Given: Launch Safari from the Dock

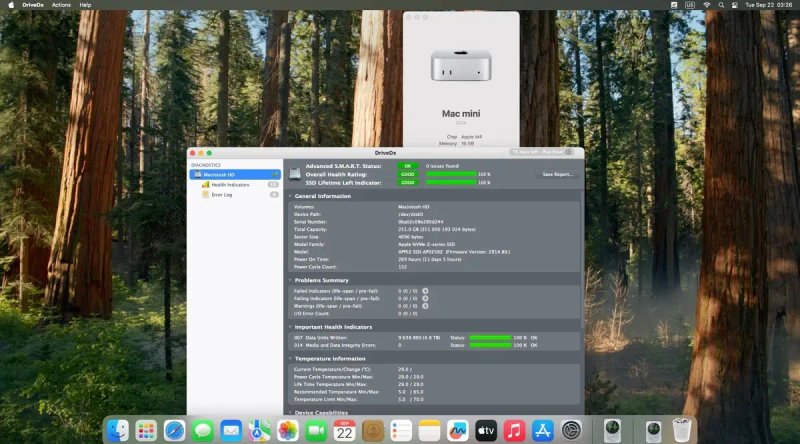Looking at the screenshot, I should pos(174,431).
